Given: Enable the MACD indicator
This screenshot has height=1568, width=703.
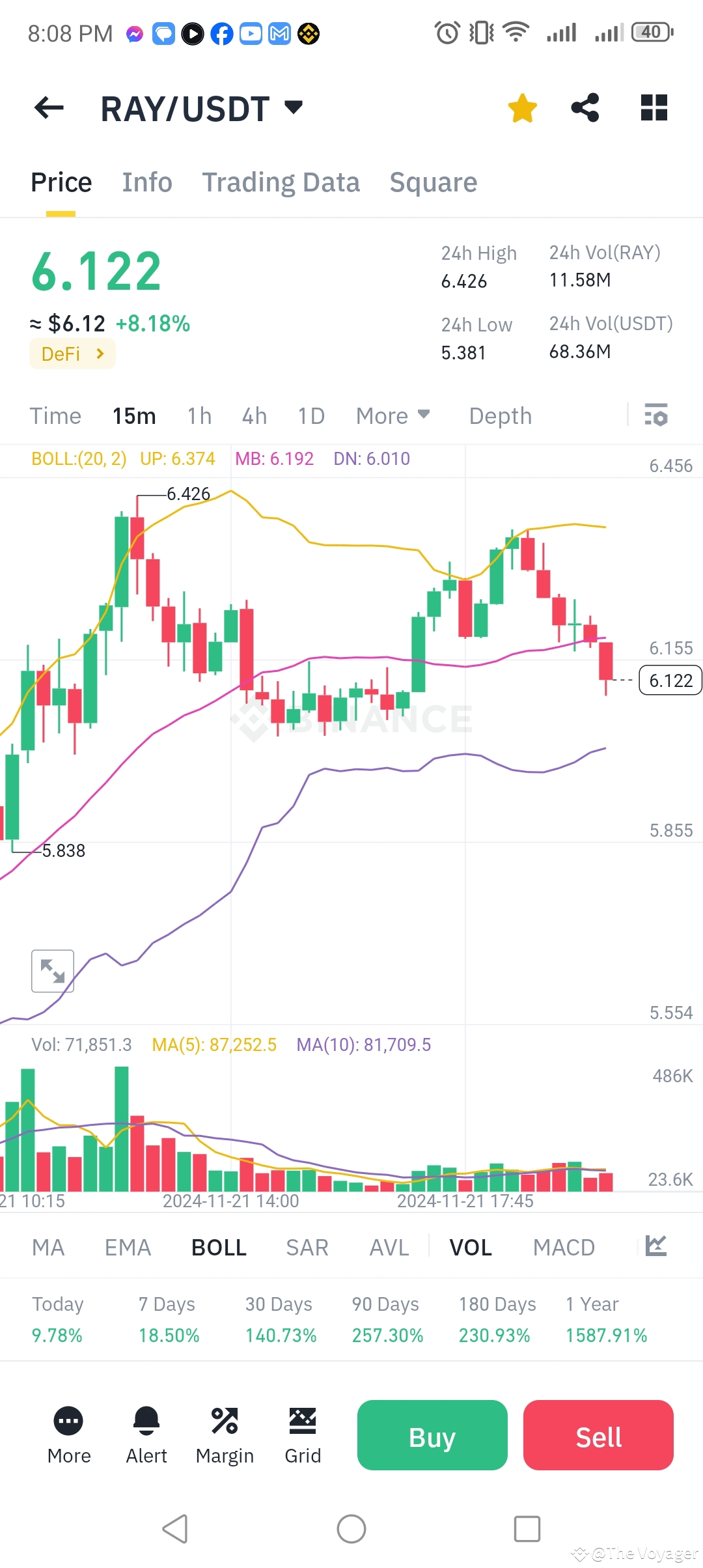Looking at the screenshot, I should click(x=564, y=1246).
